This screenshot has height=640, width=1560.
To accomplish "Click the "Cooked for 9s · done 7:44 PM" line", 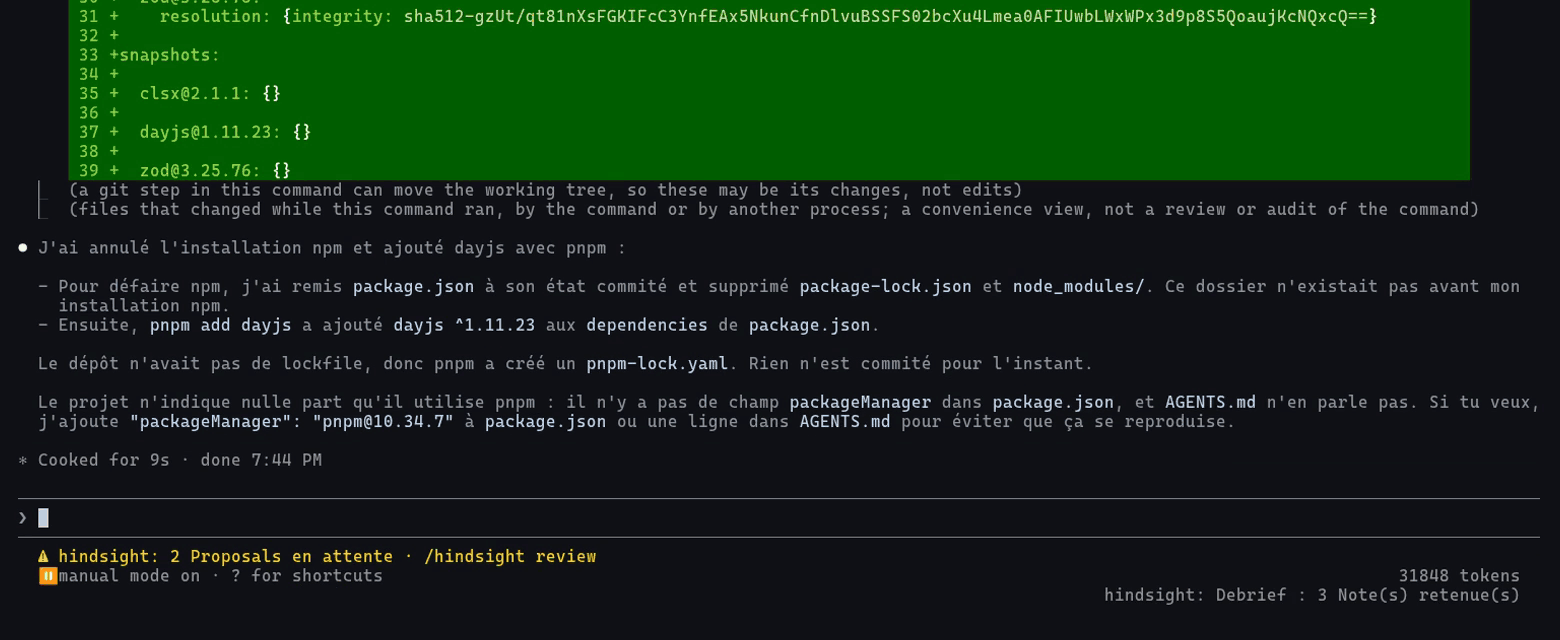I will [x=180, y=460].
